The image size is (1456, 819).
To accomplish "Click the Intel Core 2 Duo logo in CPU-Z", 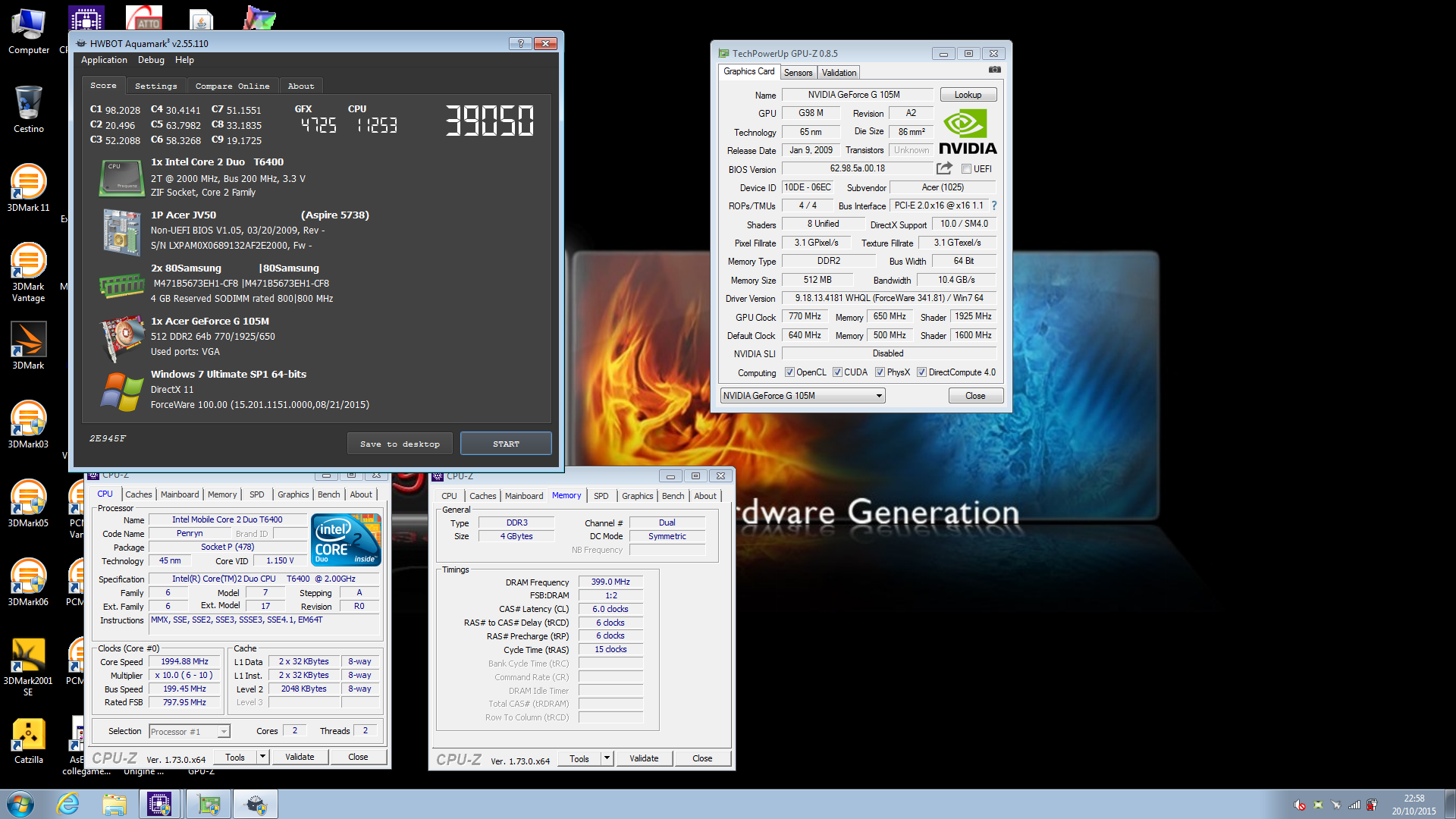I will click(x=347, y=540).
